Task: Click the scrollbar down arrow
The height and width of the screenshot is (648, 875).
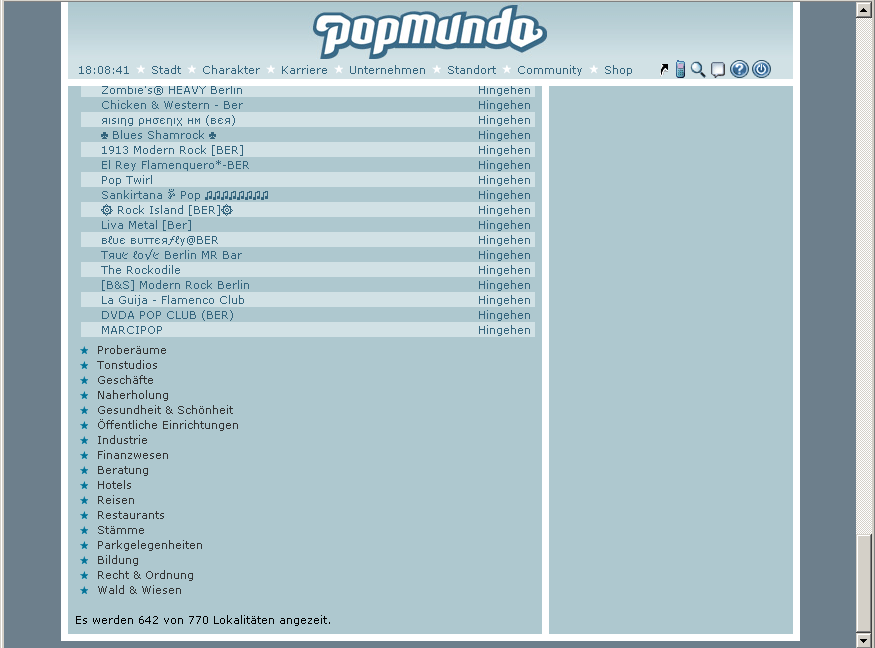Action: (x=863, y=640)
